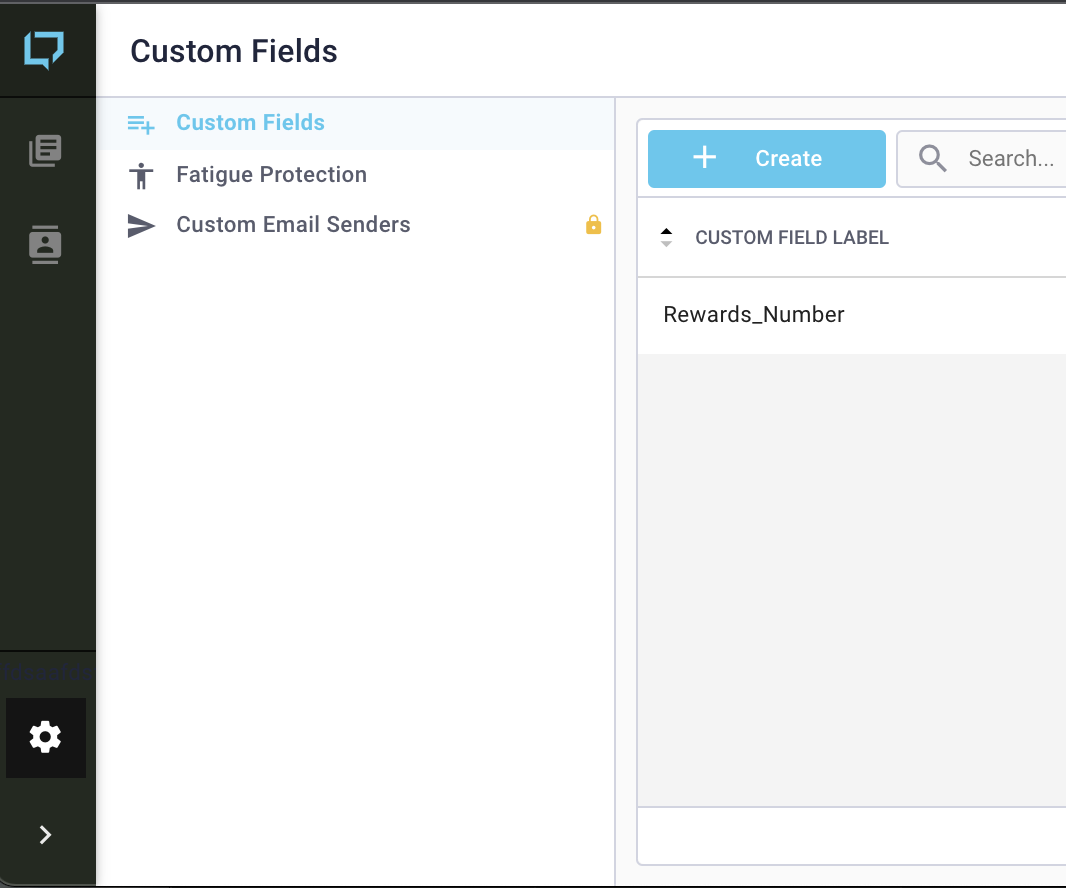Click the app logo icon in the sidebar

point(44,50)
